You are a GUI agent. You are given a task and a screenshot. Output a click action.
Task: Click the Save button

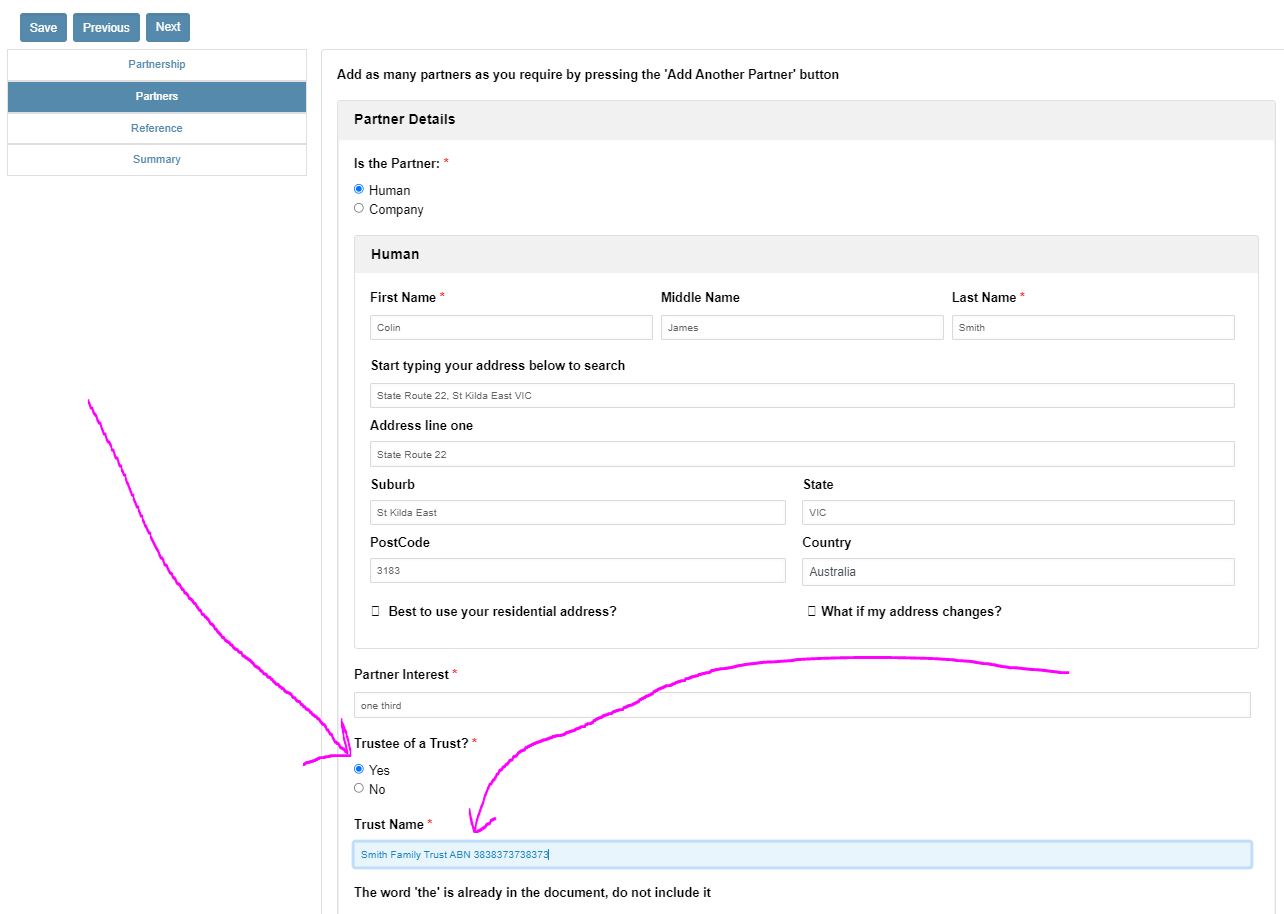tap(43, 28)
